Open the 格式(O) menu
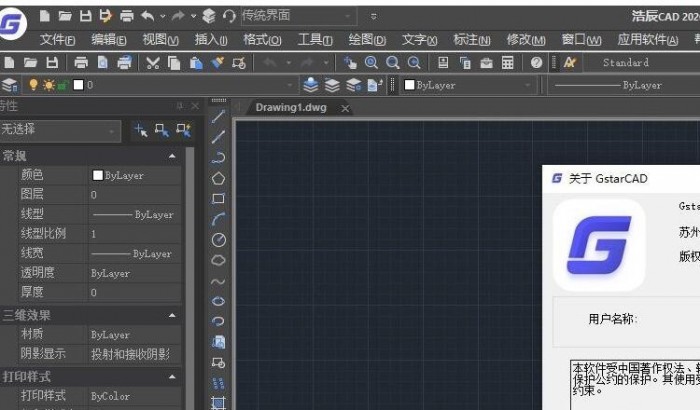 coord(262,40)
